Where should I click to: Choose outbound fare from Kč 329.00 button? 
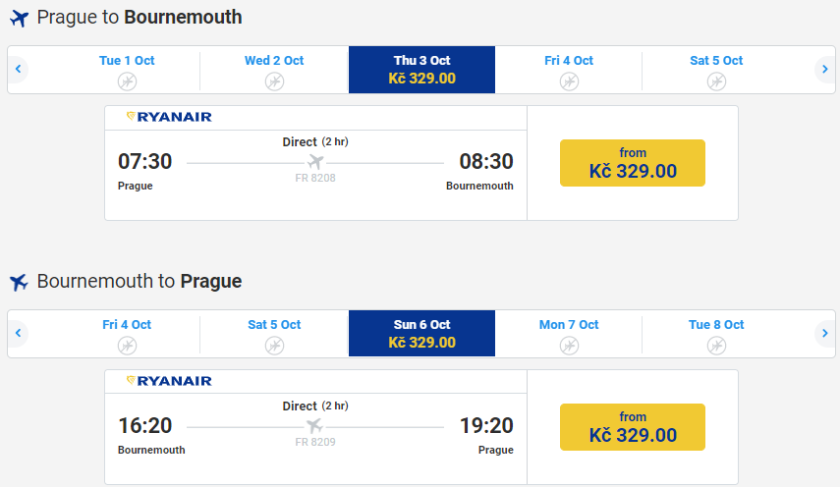[632, 163]
